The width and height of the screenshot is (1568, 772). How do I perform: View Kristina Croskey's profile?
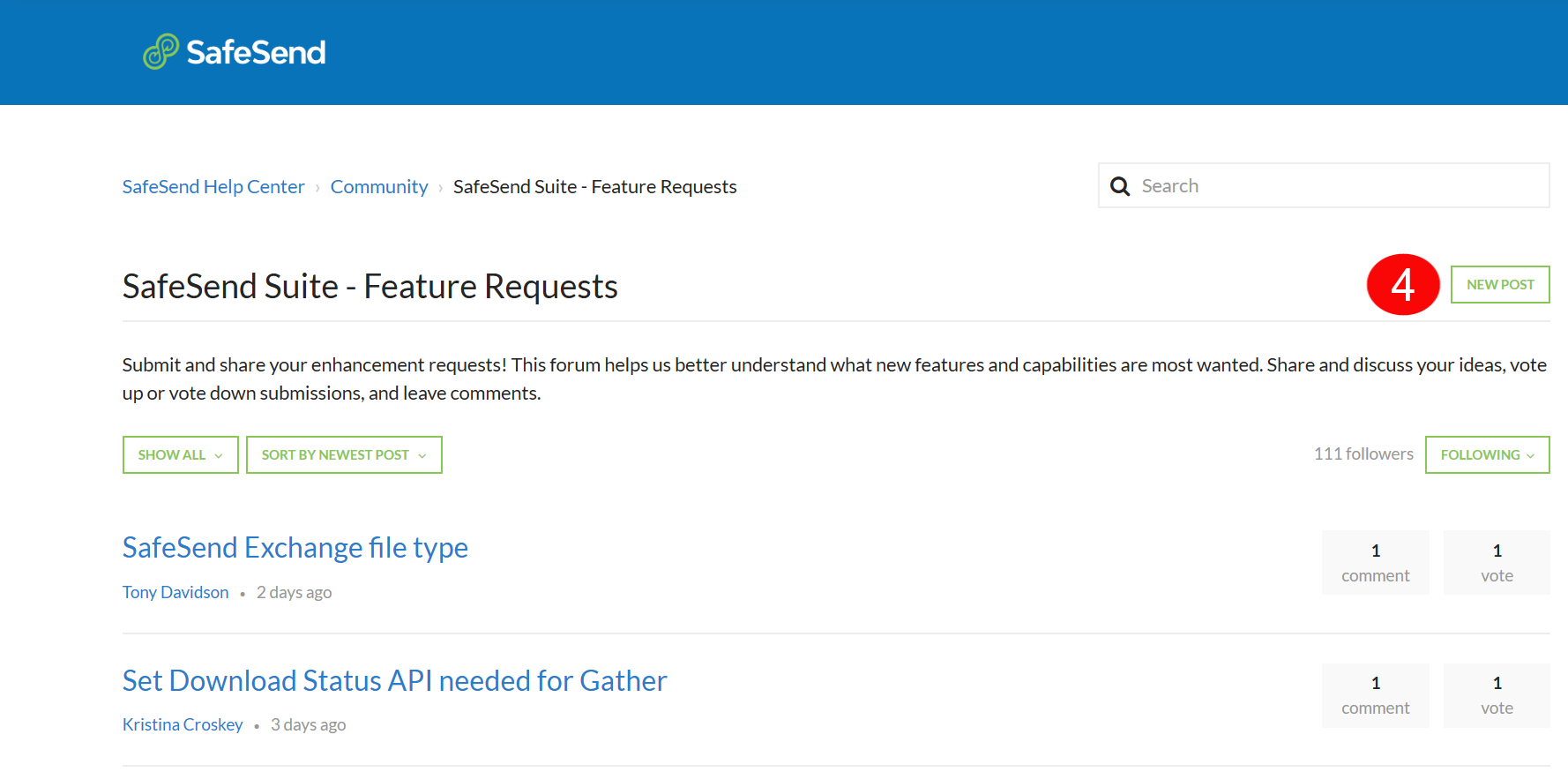183,724
